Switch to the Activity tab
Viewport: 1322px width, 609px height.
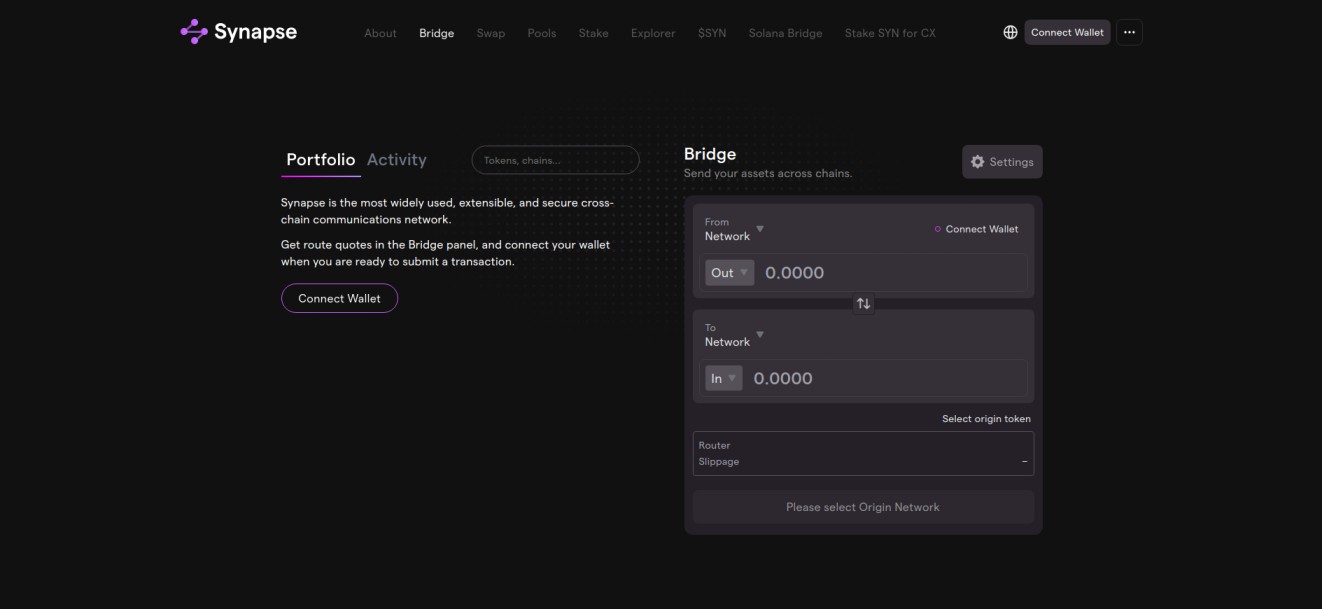point(396,160)
